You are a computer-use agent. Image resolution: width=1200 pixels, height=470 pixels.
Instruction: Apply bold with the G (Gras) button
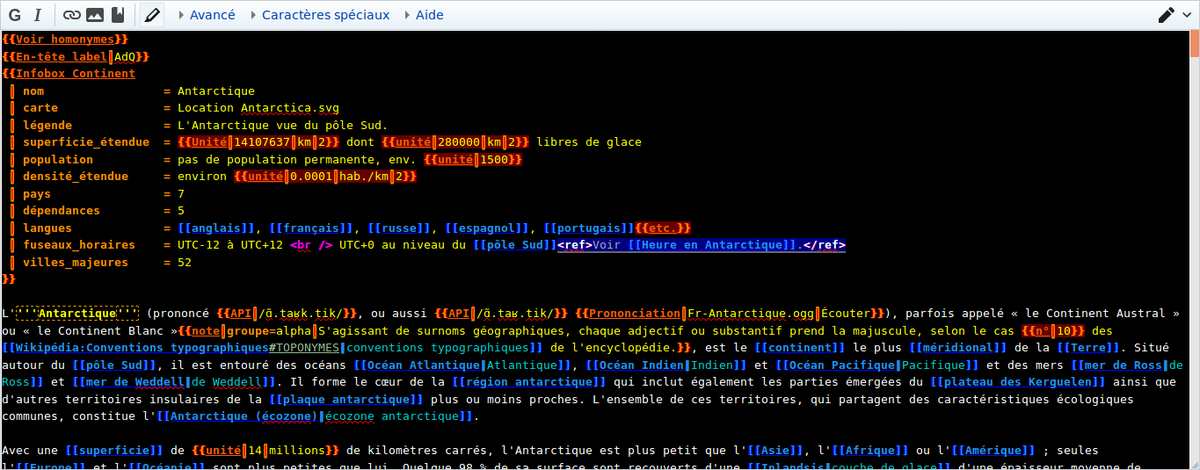[16, 15]
